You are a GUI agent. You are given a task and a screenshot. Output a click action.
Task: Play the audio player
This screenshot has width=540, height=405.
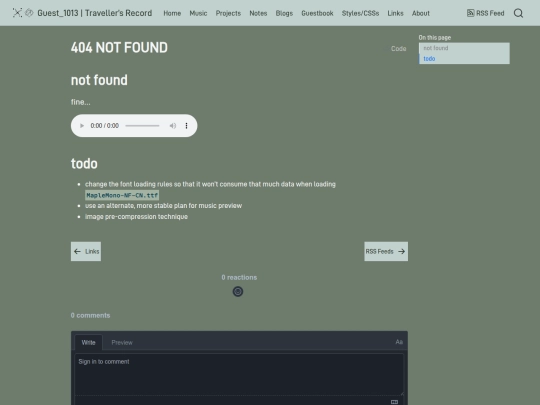click(82, 126)
